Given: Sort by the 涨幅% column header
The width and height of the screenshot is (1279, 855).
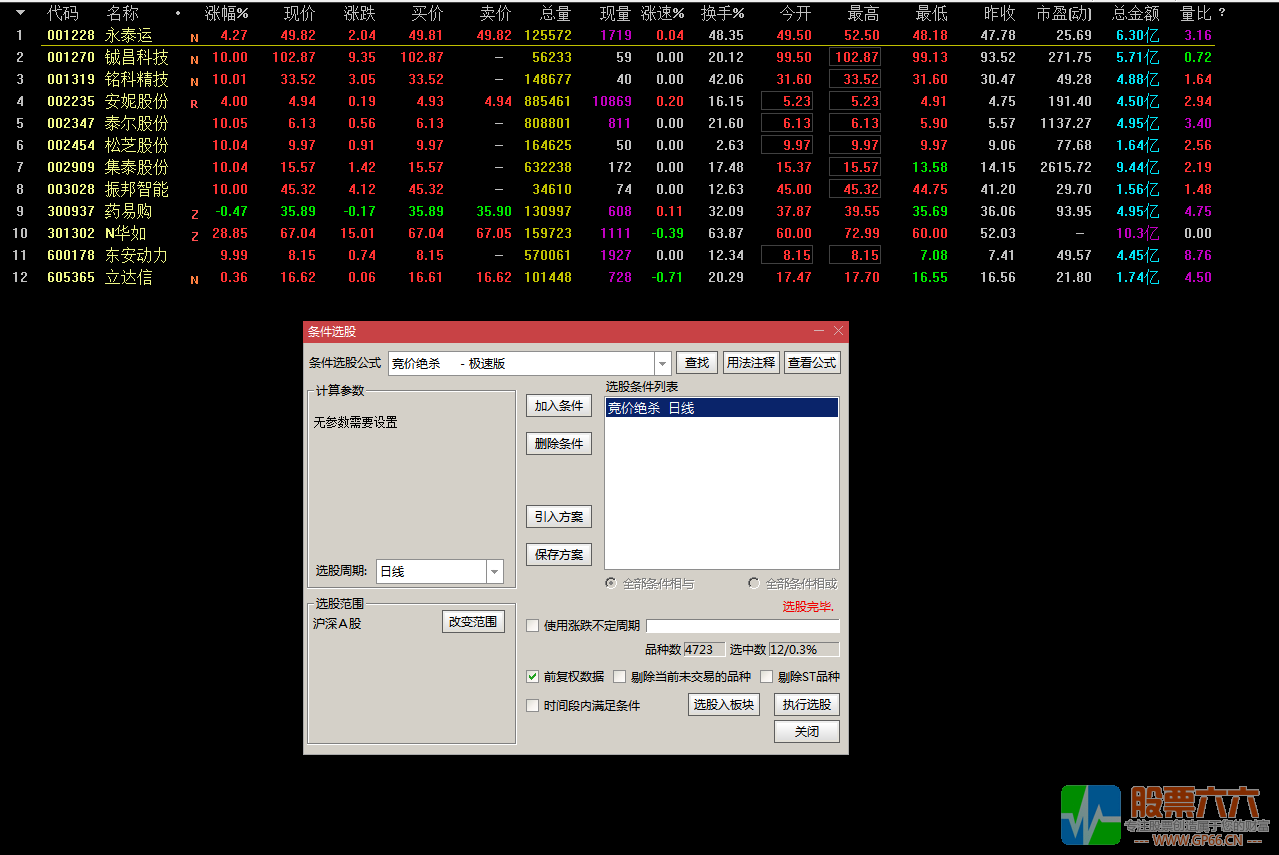Looking at the screenshot, I should [x=227, y=14].
